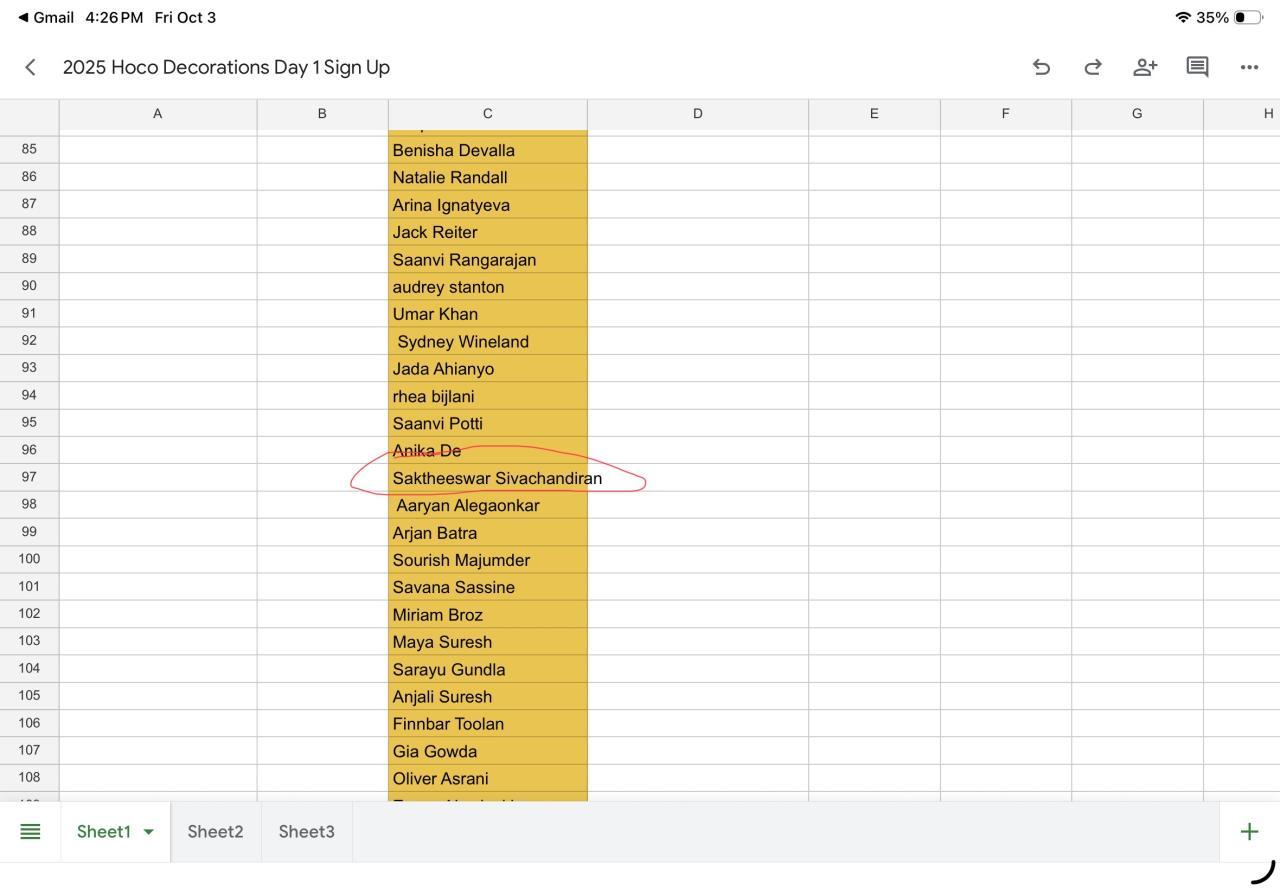Viewport: 1280px width, 889px height.
Task: Select the Oliver Asrani cell
Action: (x=487, y=778)
